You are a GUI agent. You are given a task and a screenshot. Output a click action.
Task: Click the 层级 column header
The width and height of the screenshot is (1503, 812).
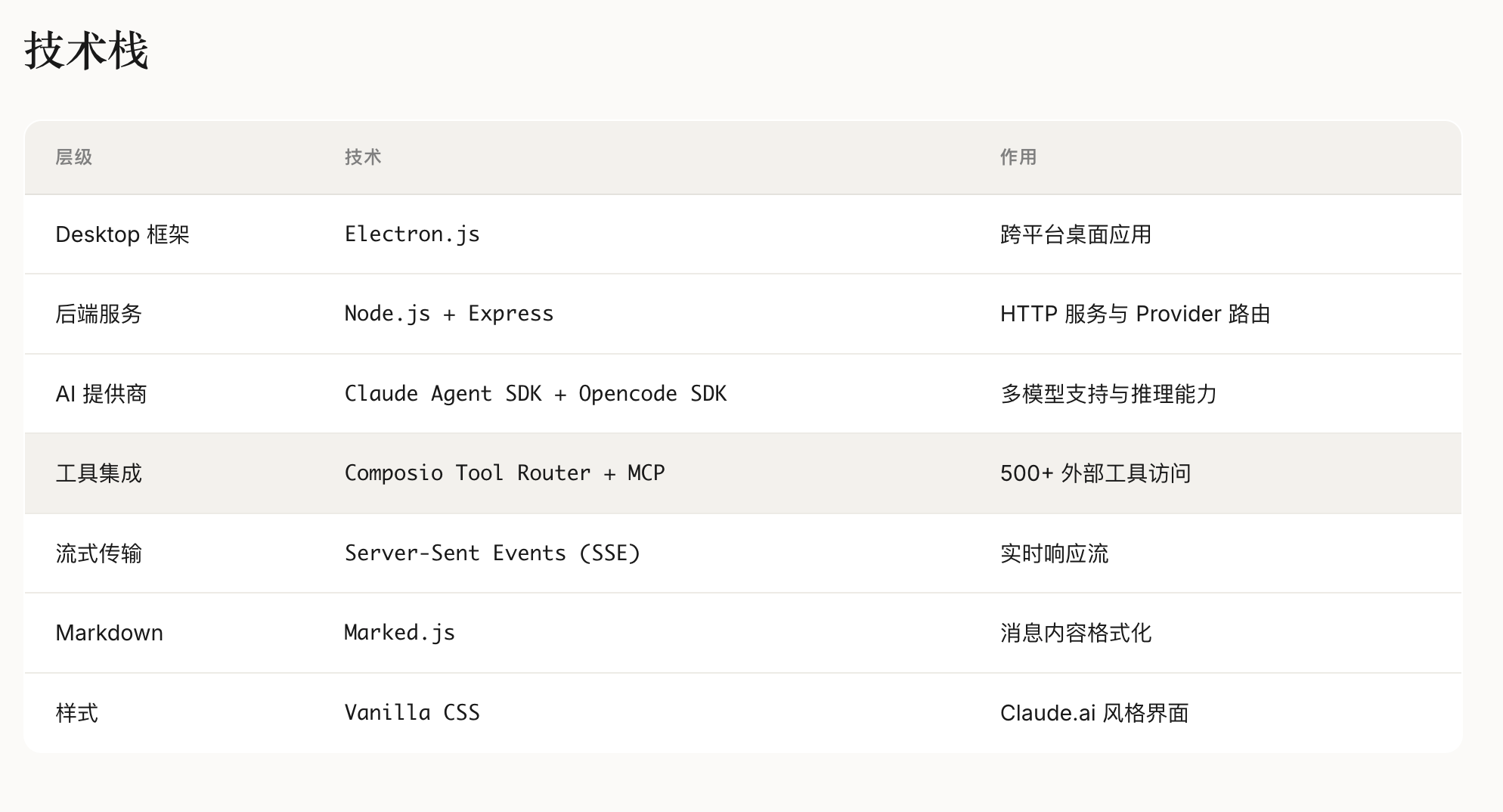pyautogui.click(x=73, y=157)
